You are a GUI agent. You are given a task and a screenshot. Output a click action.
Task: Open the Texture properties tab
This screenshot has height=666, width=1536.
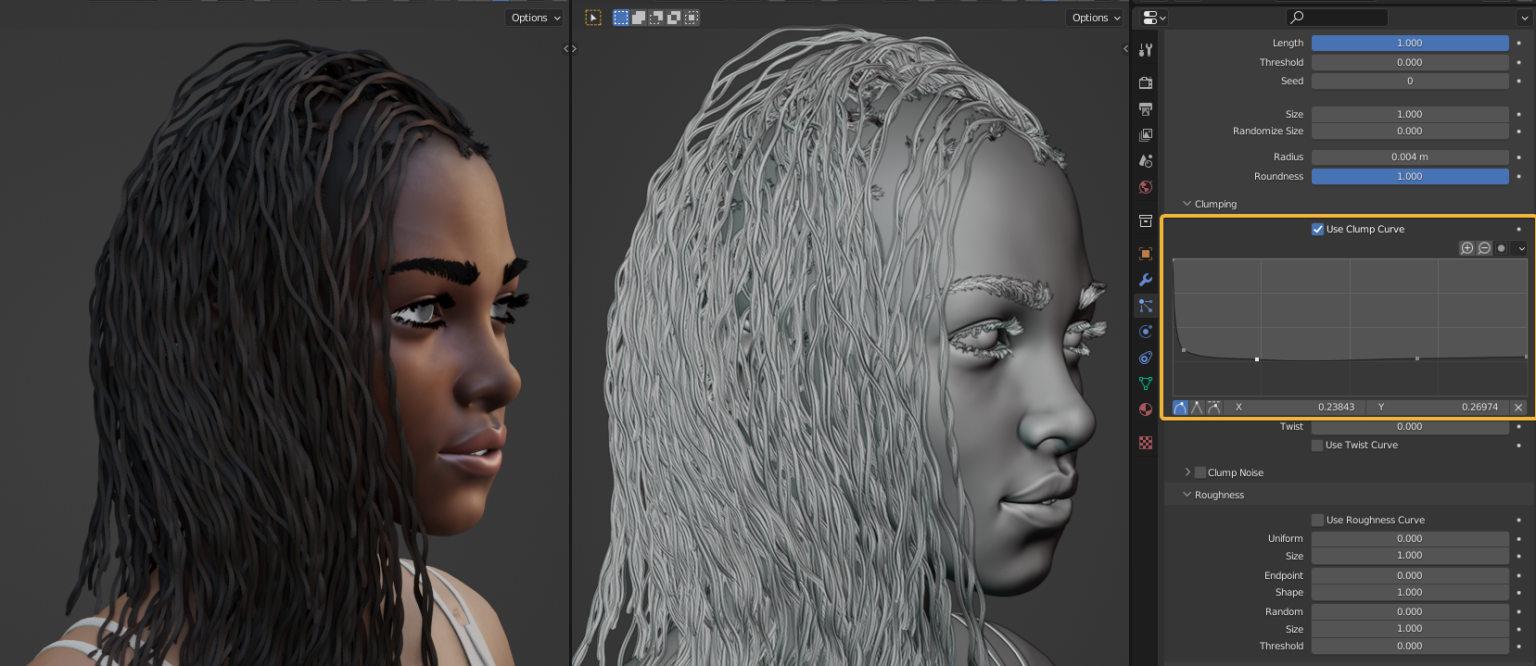pyautogui.click(x=1145, y=442)
